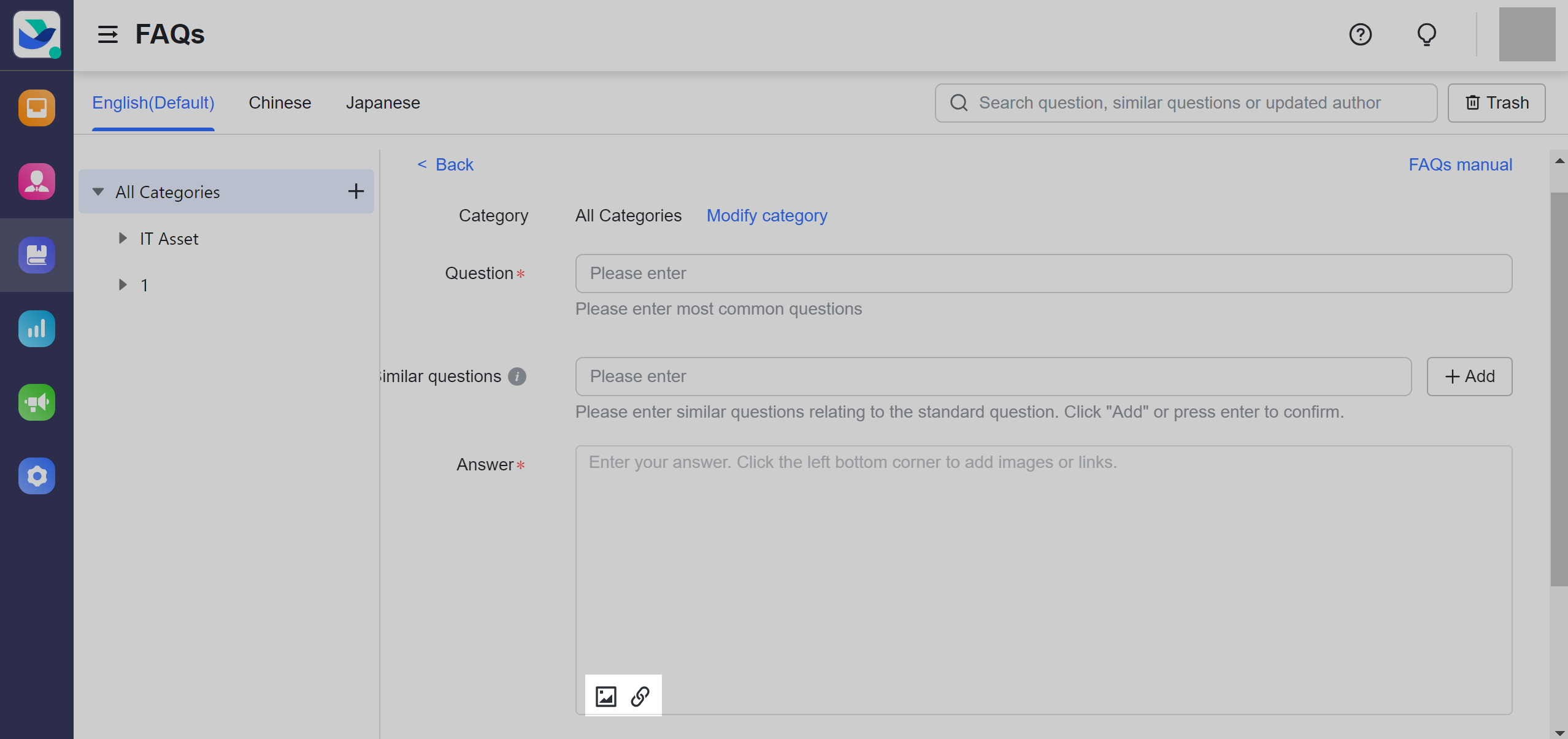
Task: Select the All Categories tree row
Action: click(x=226, y=191)
